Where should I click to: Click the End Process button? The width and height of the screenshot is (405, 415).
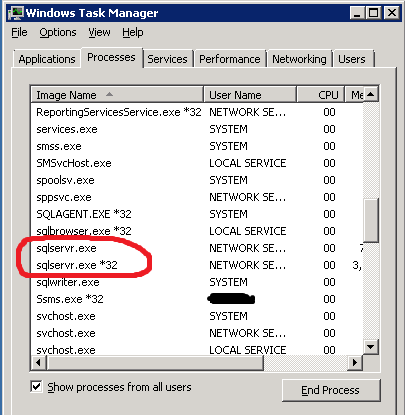point(331,390)
